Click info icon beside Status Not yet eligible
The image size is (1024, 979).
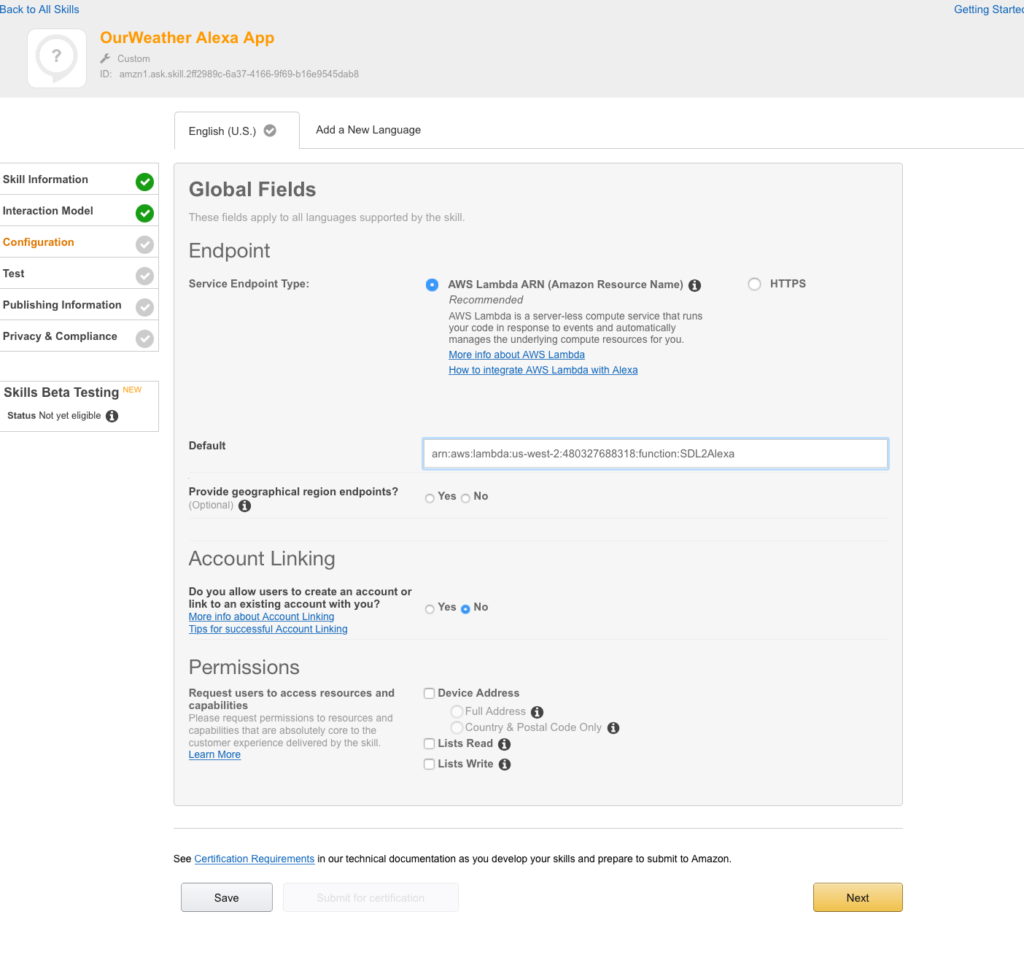(112, 416)
